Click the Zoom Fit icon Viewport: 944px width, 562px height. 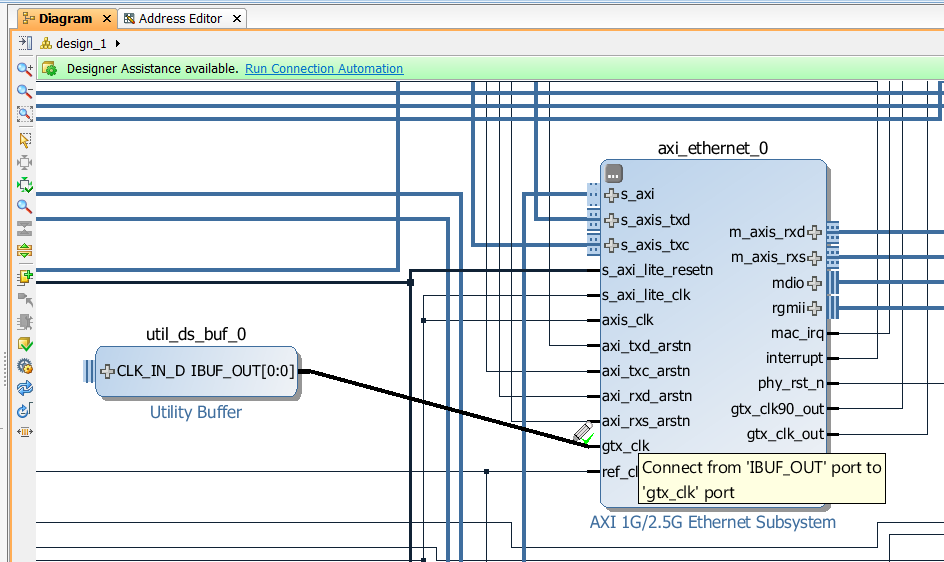[x=25, y=114]
